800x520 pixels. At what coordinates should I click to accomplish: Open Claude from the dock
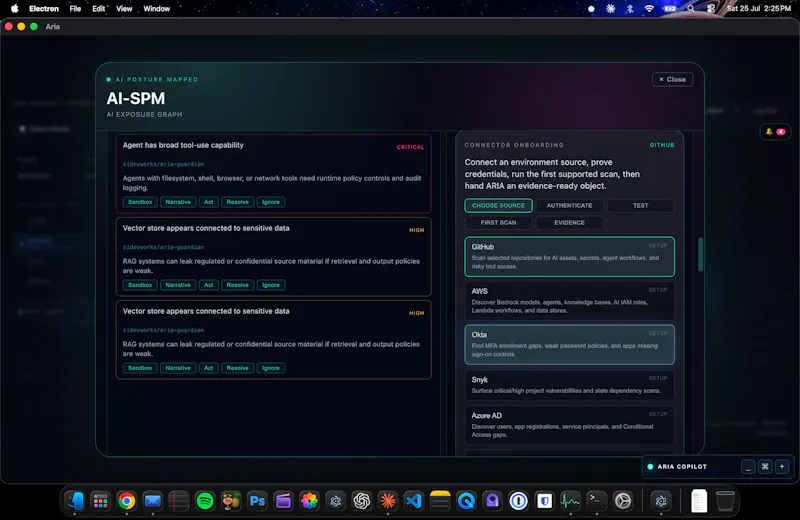(388, 501)
